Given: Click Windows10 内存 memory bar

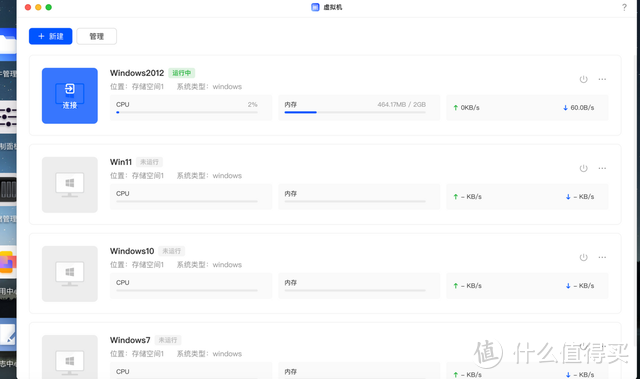Looking at the screenshot, I should [x=355, y=290].
